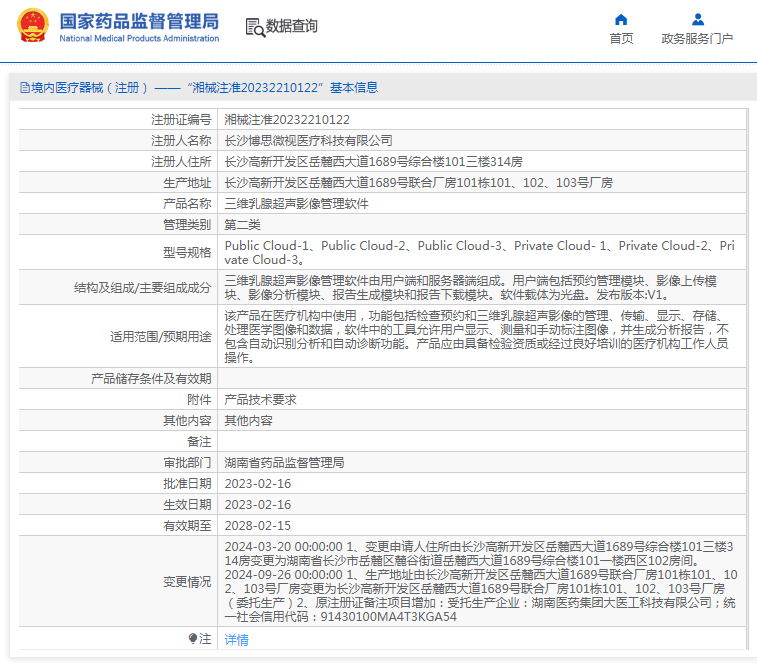Select registration number 湘械注准20232210122 cell
Screen dimensions: 757x665
(287, 120)
